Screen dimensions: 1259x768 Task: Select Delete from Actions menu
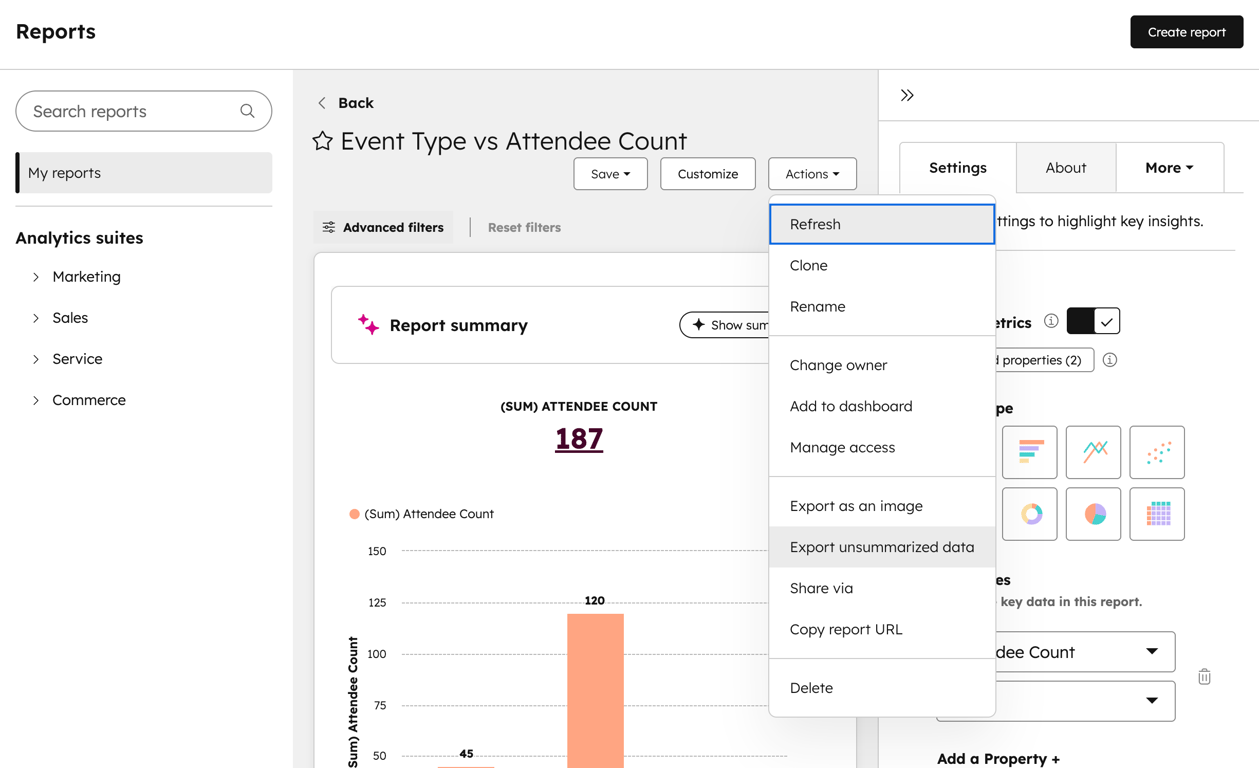(882, 688)
